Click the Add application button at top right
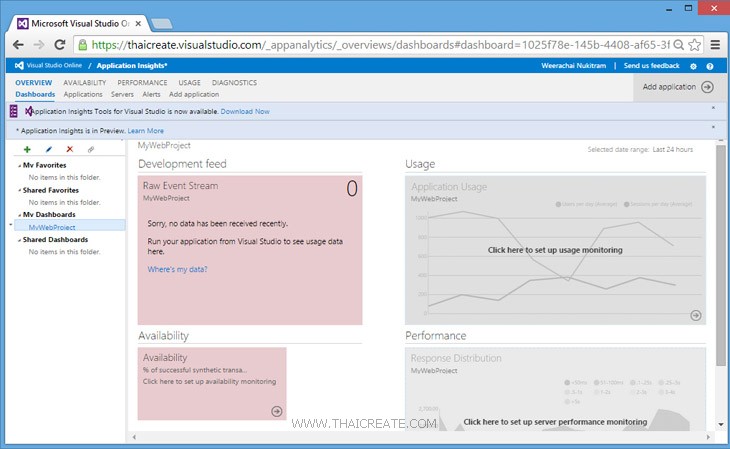Viewport: 730px width, 449px height. tap(678, 87)
